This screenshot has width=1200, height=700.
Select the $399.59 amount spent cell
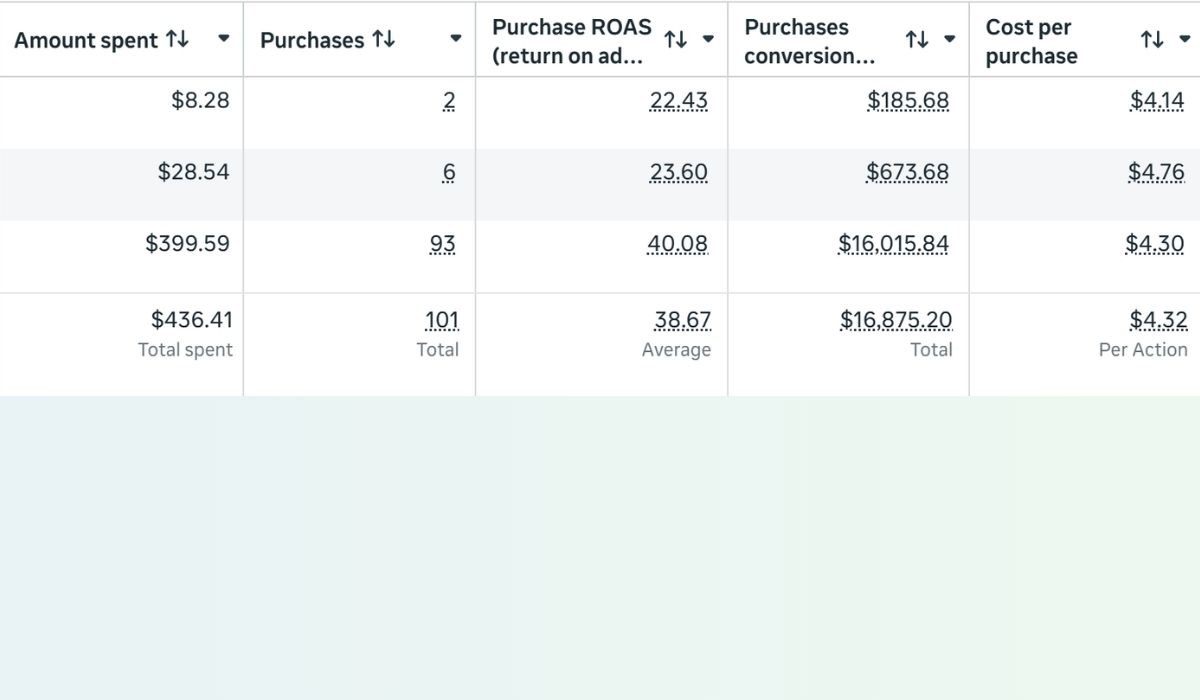click(187, 243)
